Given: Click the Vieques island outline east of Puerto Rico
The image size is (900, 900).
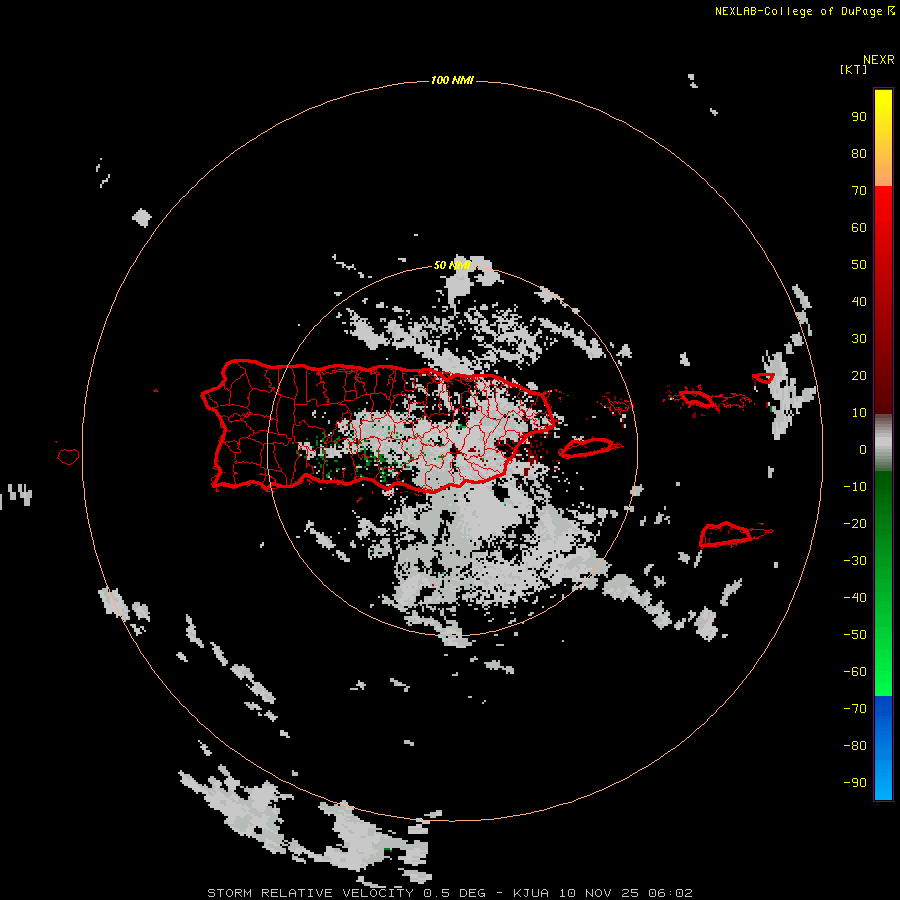Looking at the screenshot, I should click(589, 448).
